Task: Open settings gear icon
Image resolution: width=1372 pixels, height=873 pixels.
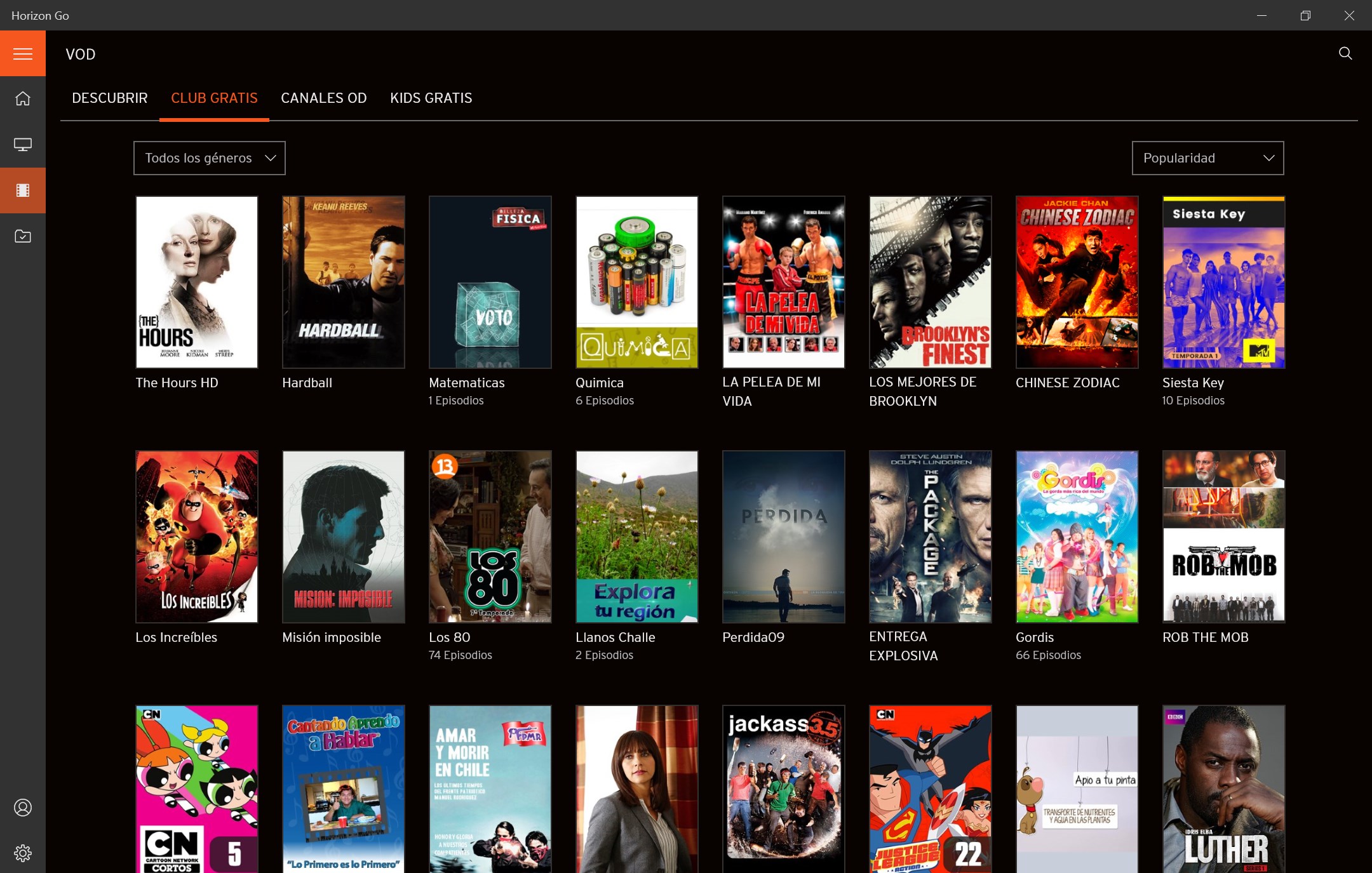Action: pyautogui.click(x=23, y=853)
